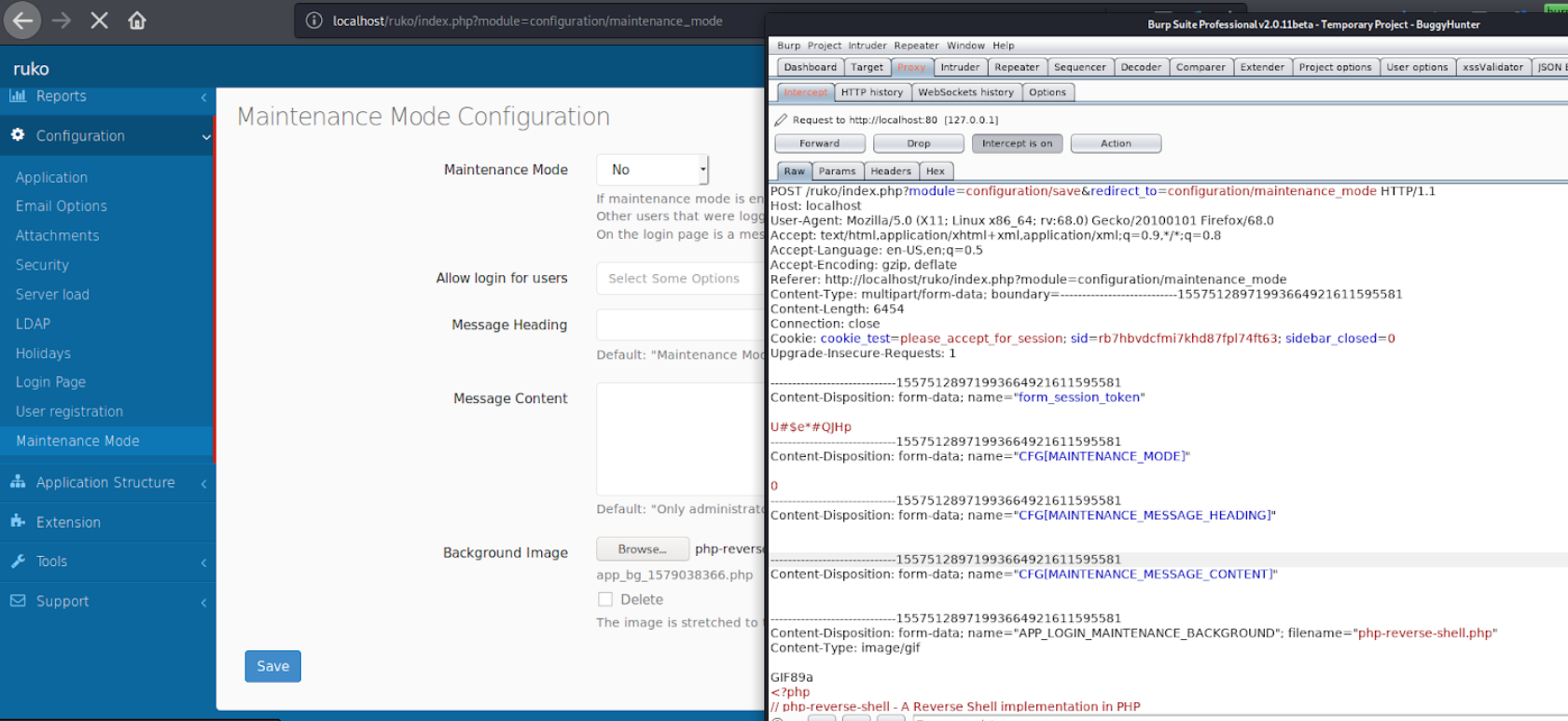The height and width of the screenshot is (721, 1568).
Task: Open the Window menu in Burp Suite
Action: (x=965, y=46)
